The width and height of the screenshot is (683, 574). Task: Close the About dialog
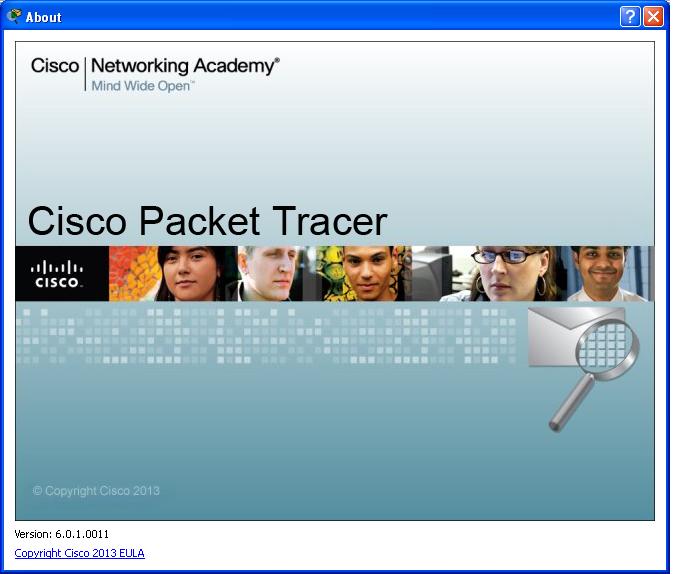click(654, 17)
